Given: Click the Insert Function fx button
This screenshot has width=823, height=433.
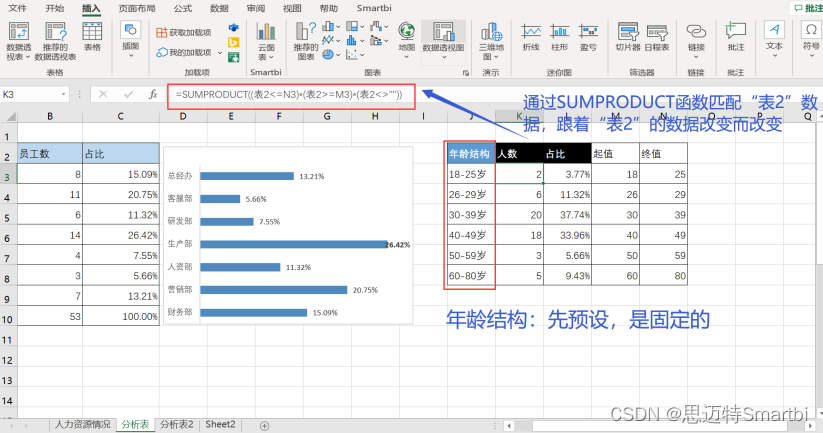Looking at the screenshot, I should 153,94.
